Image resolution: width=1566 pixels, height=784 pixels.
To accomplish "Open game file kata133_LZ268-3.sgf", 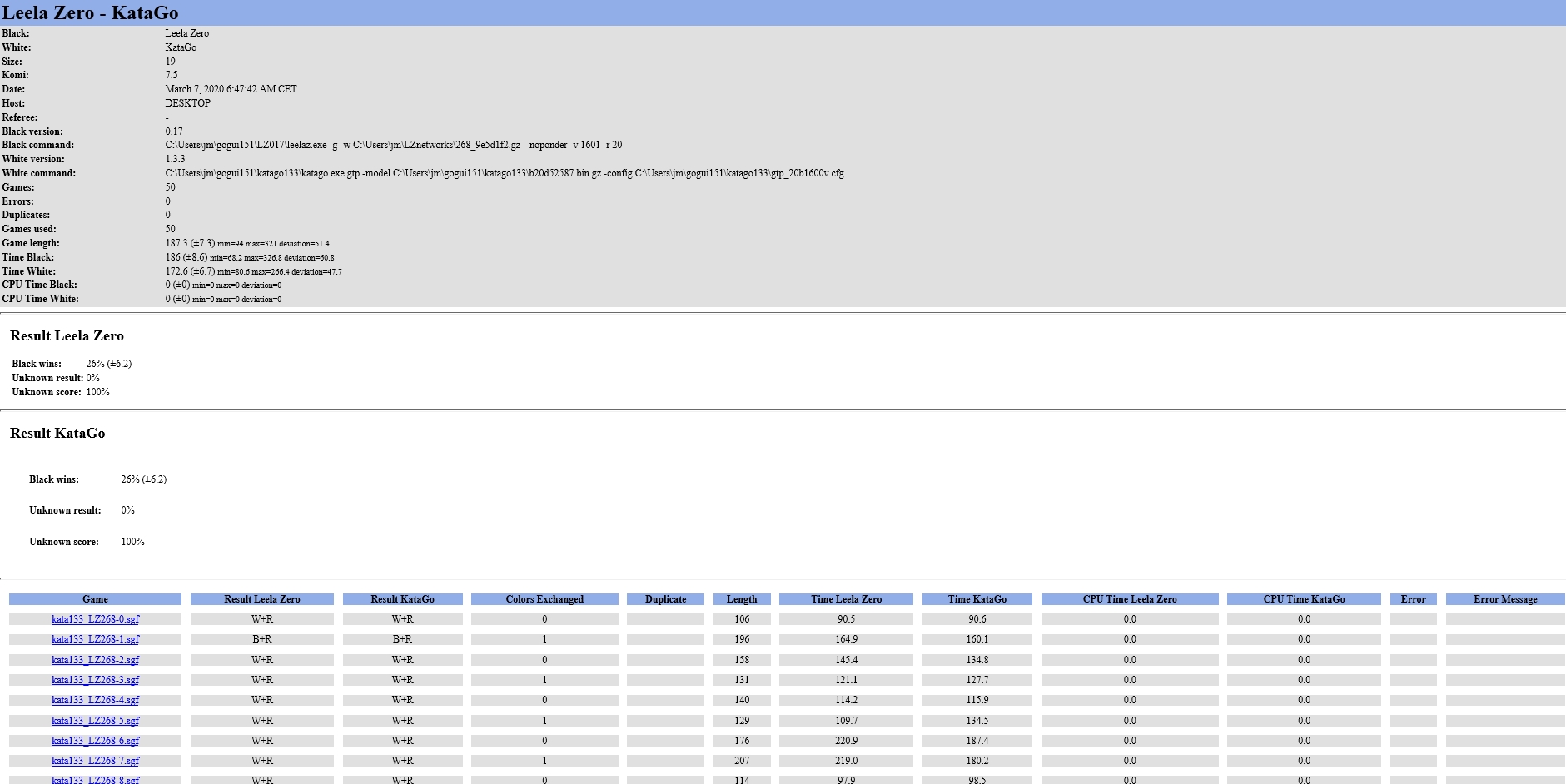I will 95,680.
